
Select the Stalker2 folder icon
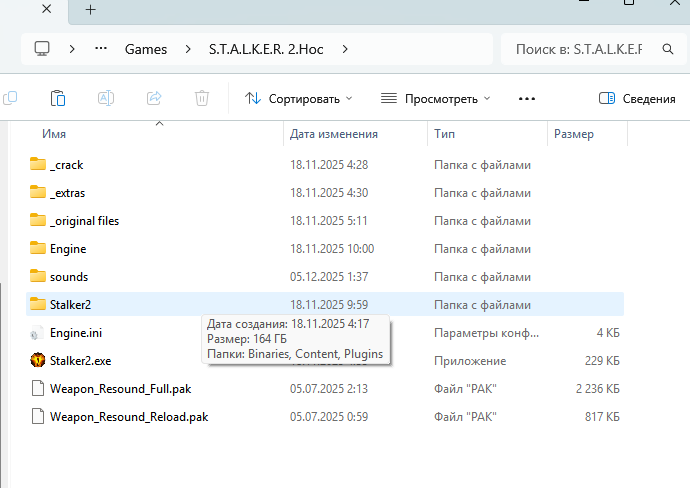pos(38,304)
